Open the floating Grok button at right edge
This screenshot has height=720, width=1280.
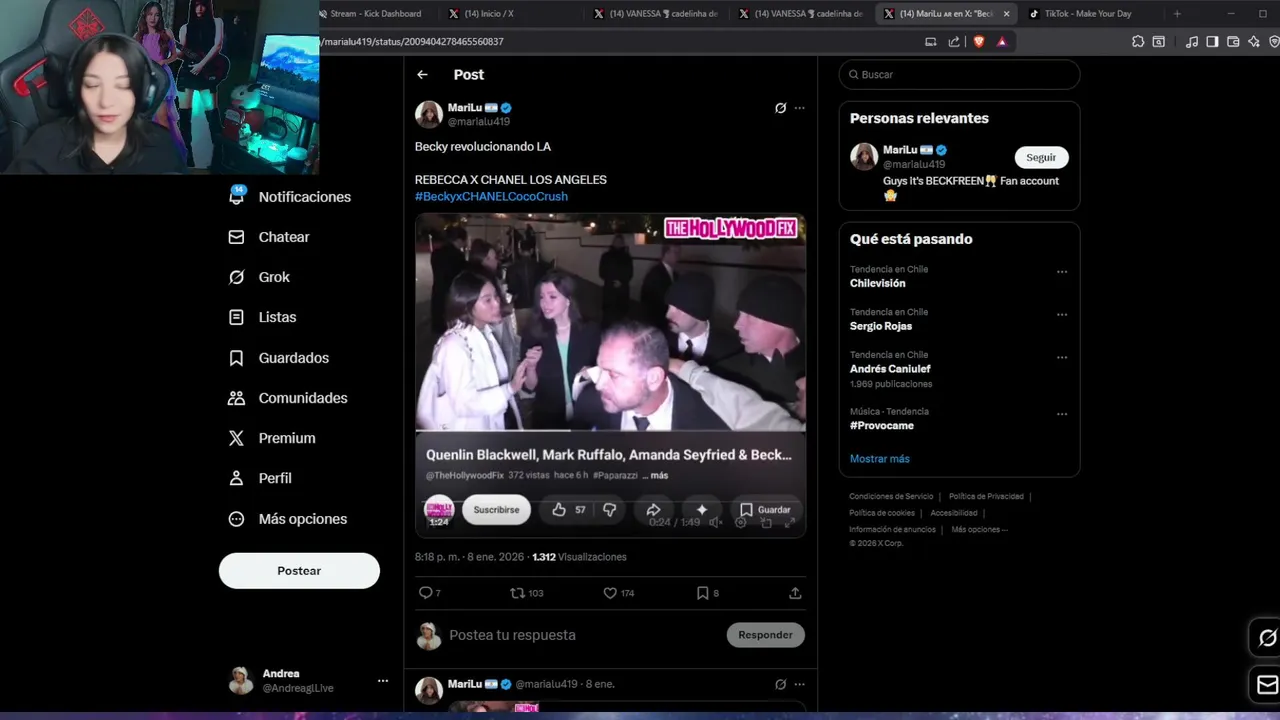[x=1266, y=638]
